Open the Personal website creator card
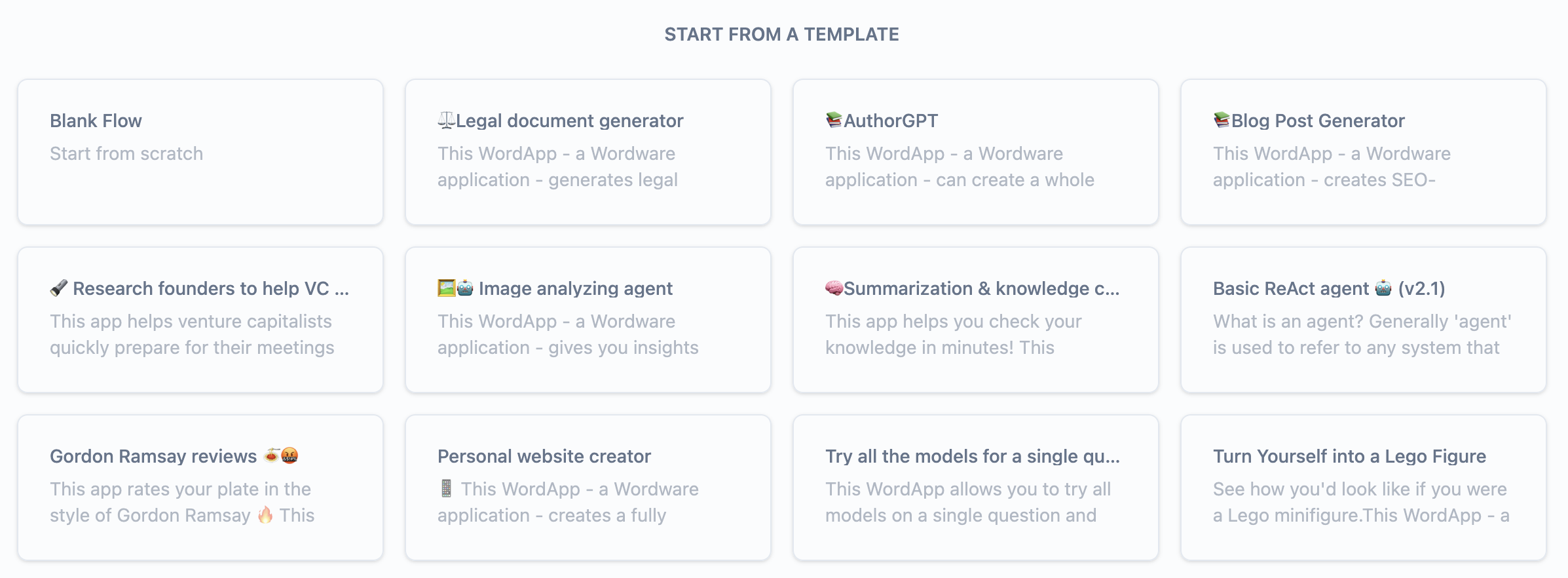This screenshot has height=578, width=1568. coord(588,487)
